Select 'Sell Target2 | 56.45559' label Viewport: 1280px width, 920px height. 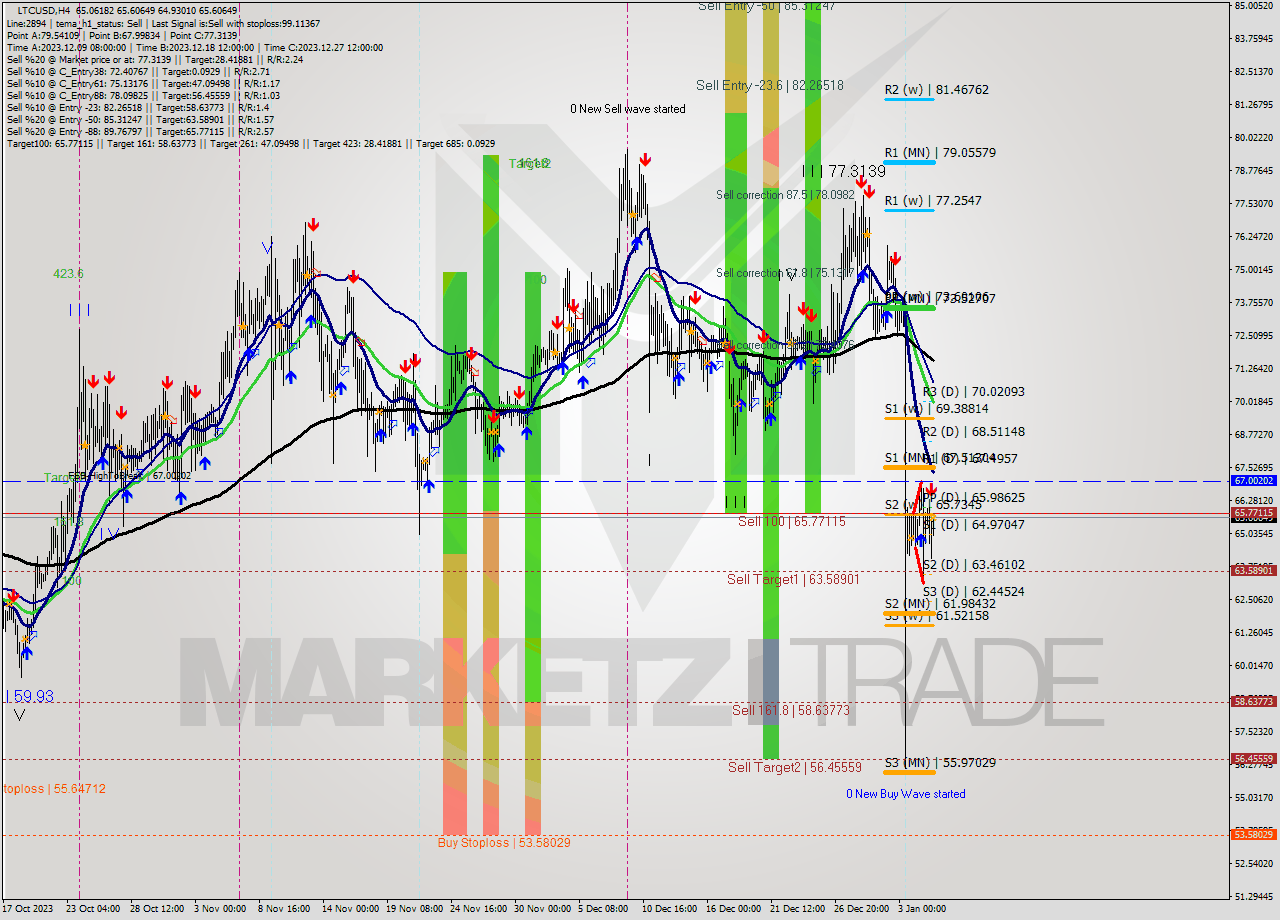(x=795, y=767)
